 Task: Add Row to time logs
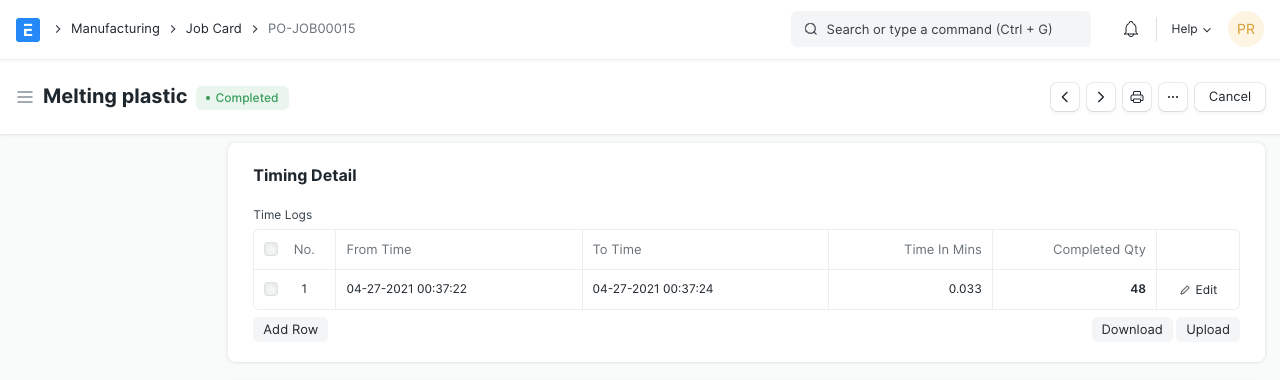[291, 329]
